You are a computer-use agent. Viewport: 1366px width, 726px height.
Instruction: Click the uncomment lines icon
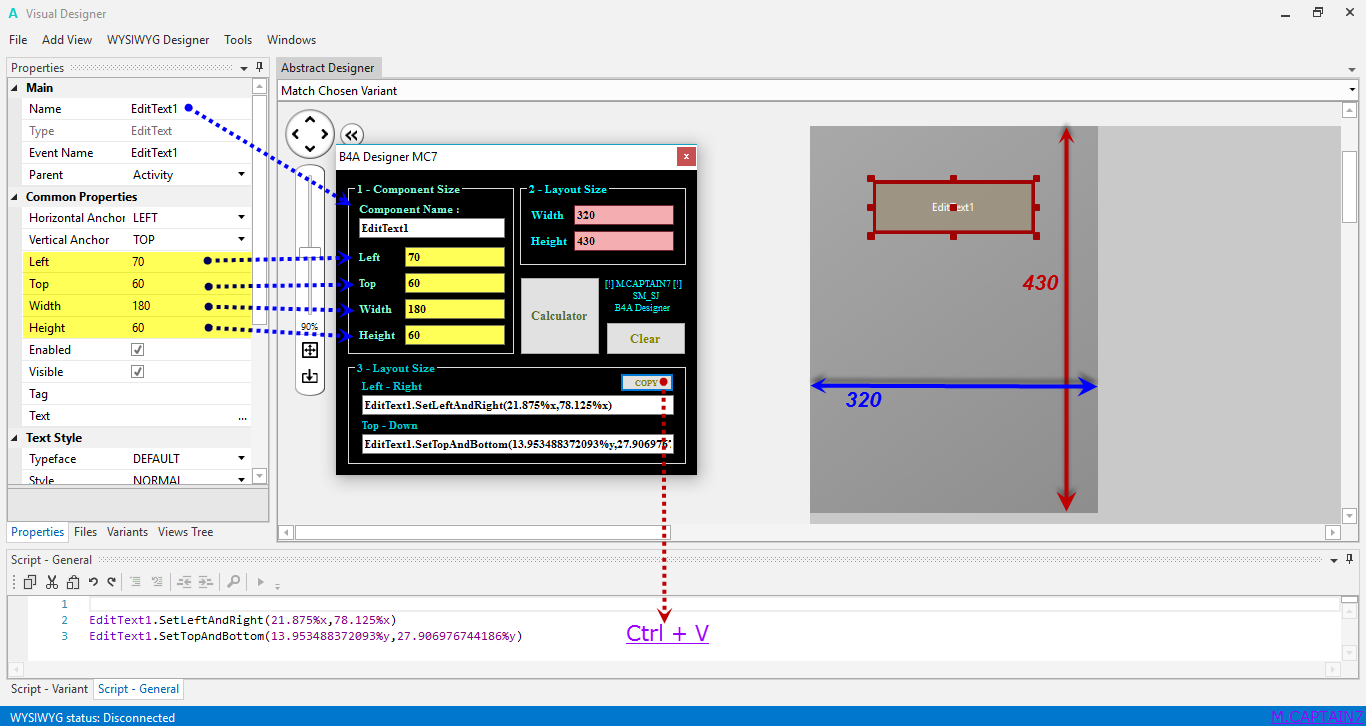[x=157, y=582]
